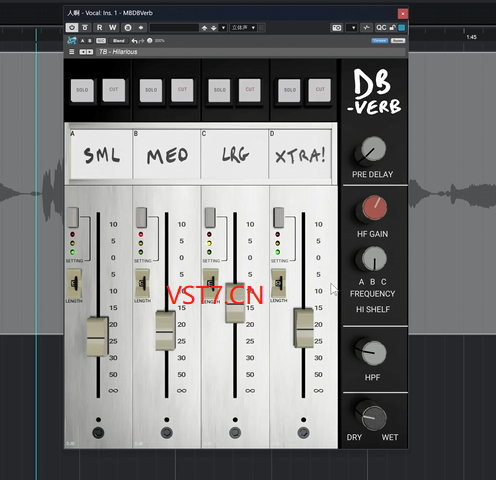Flip channel B LENGTH switch
The image size is (496, 480).
click(x=142, y=284)
